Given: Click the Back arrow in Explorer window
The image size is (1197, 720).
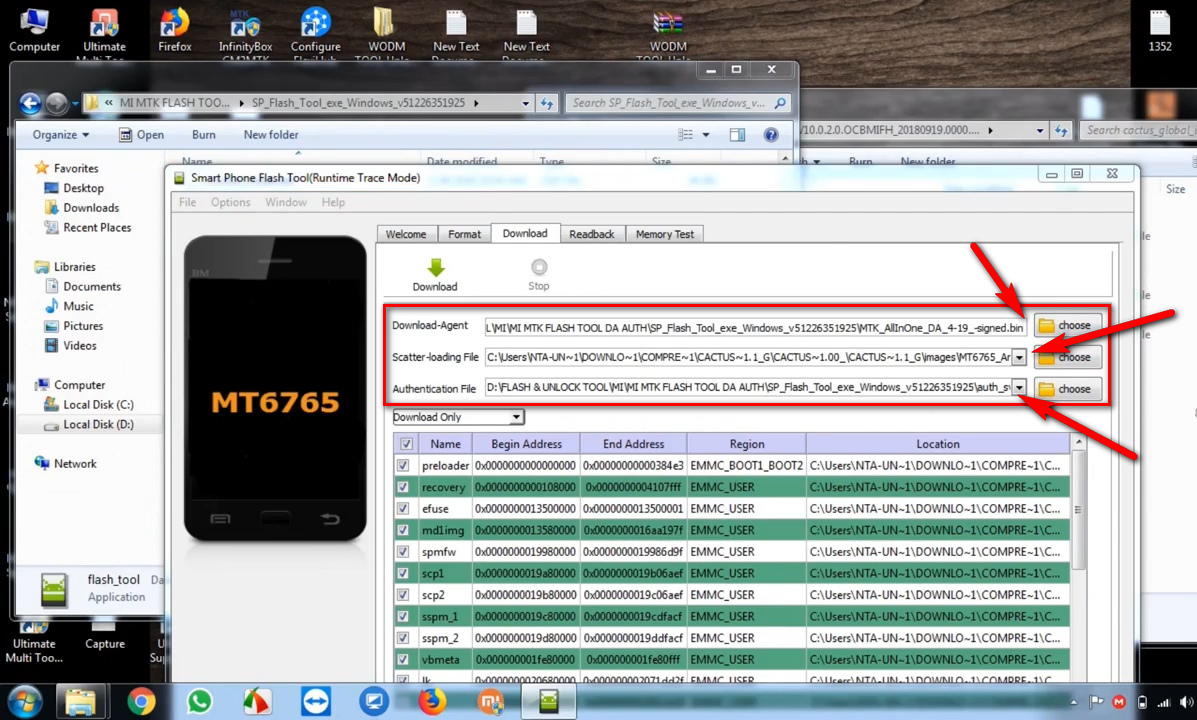Looking at the screenshot, I should pyautogui.click(x=31, y=103).
